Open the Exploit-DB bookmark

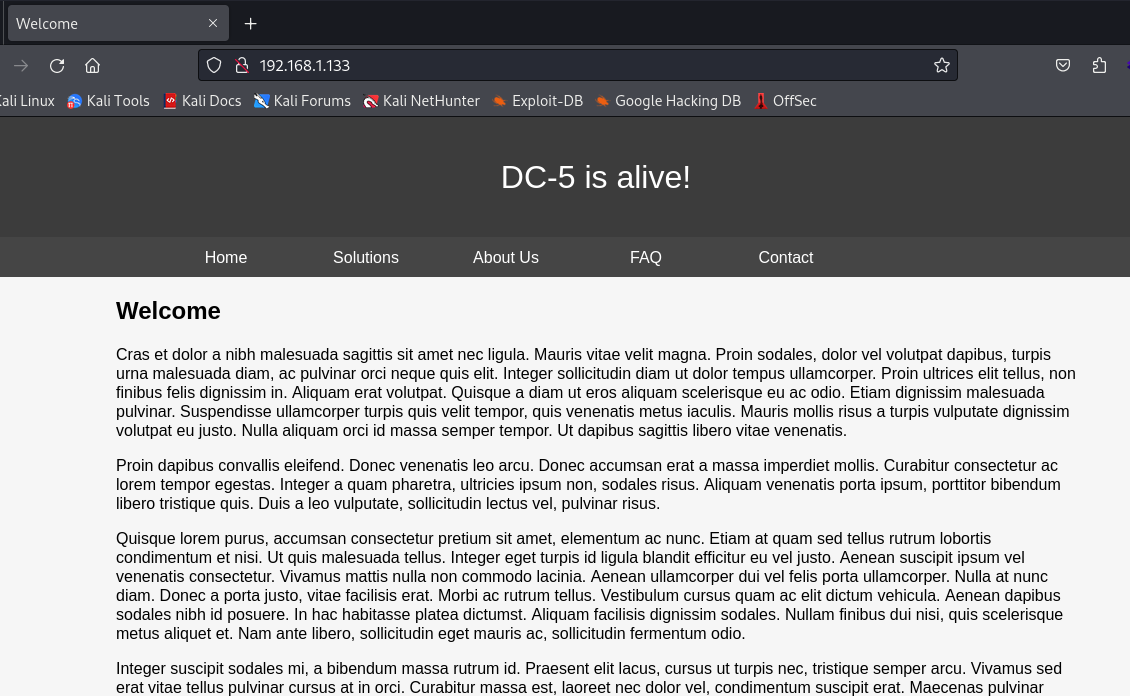[538, 101]
